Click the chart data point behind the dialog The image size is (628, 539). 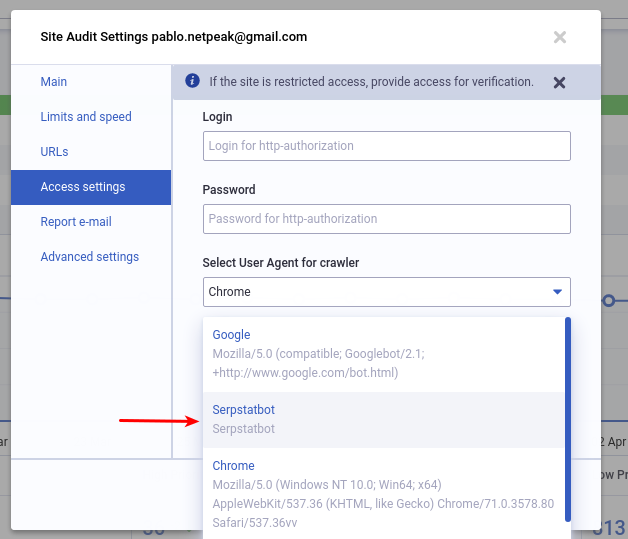click(x=608, y=300)
